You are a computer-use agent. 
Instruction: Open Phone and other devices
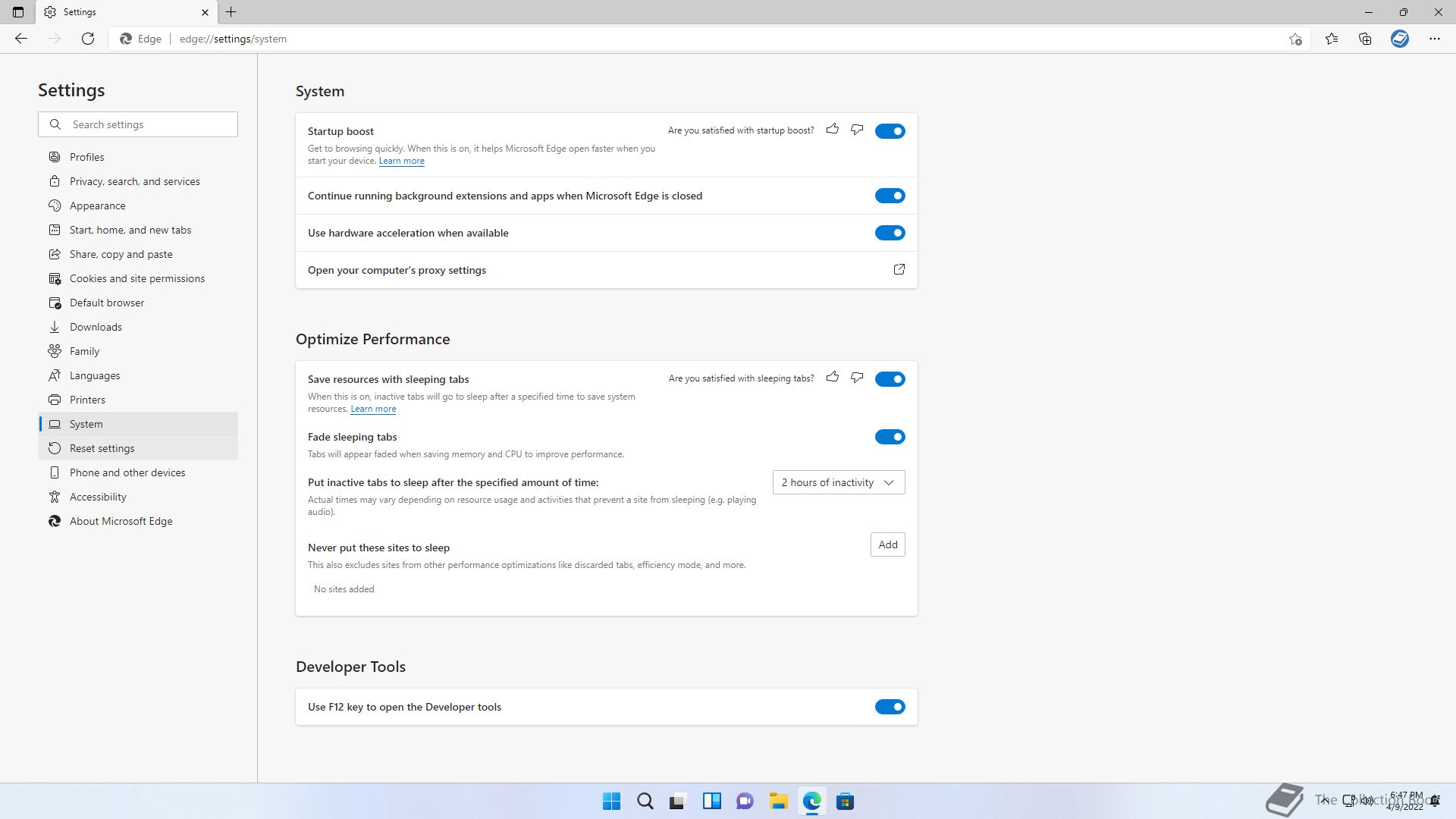pos(138,472)
